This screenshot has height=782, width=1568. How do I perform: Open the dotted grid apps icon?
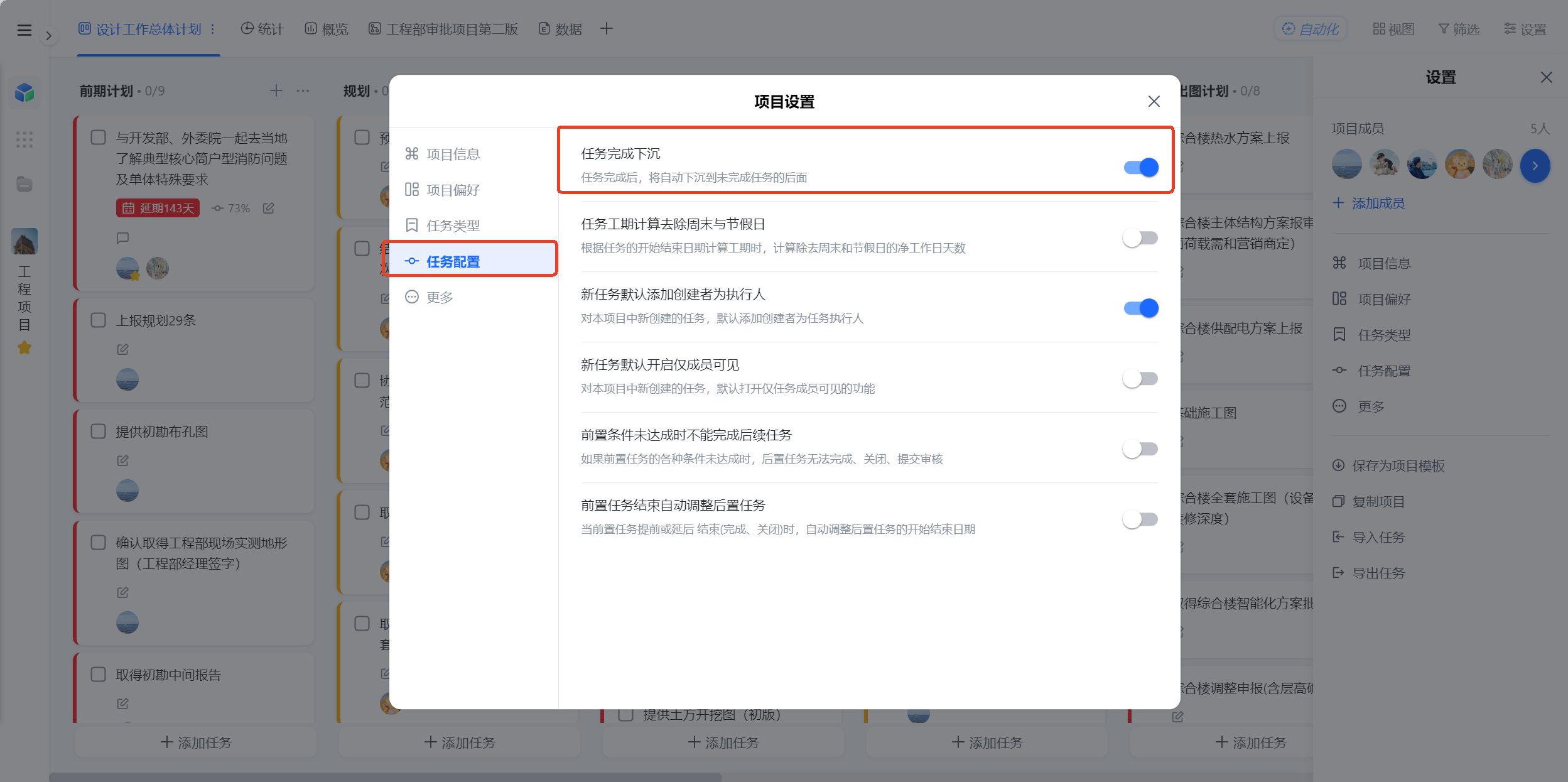24,139
